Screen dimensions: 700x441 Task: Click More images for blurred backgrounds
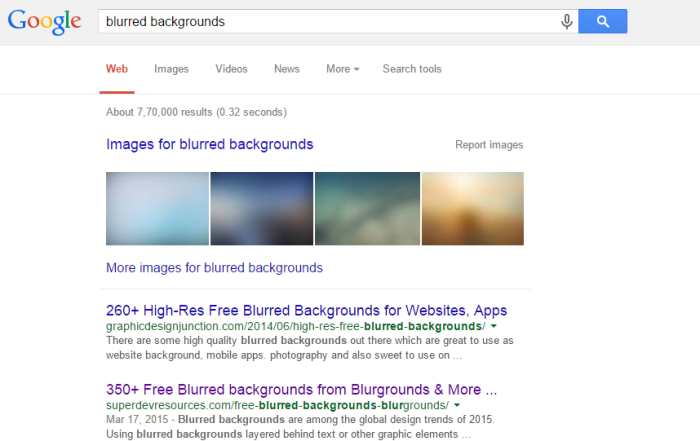coord(214,268)
